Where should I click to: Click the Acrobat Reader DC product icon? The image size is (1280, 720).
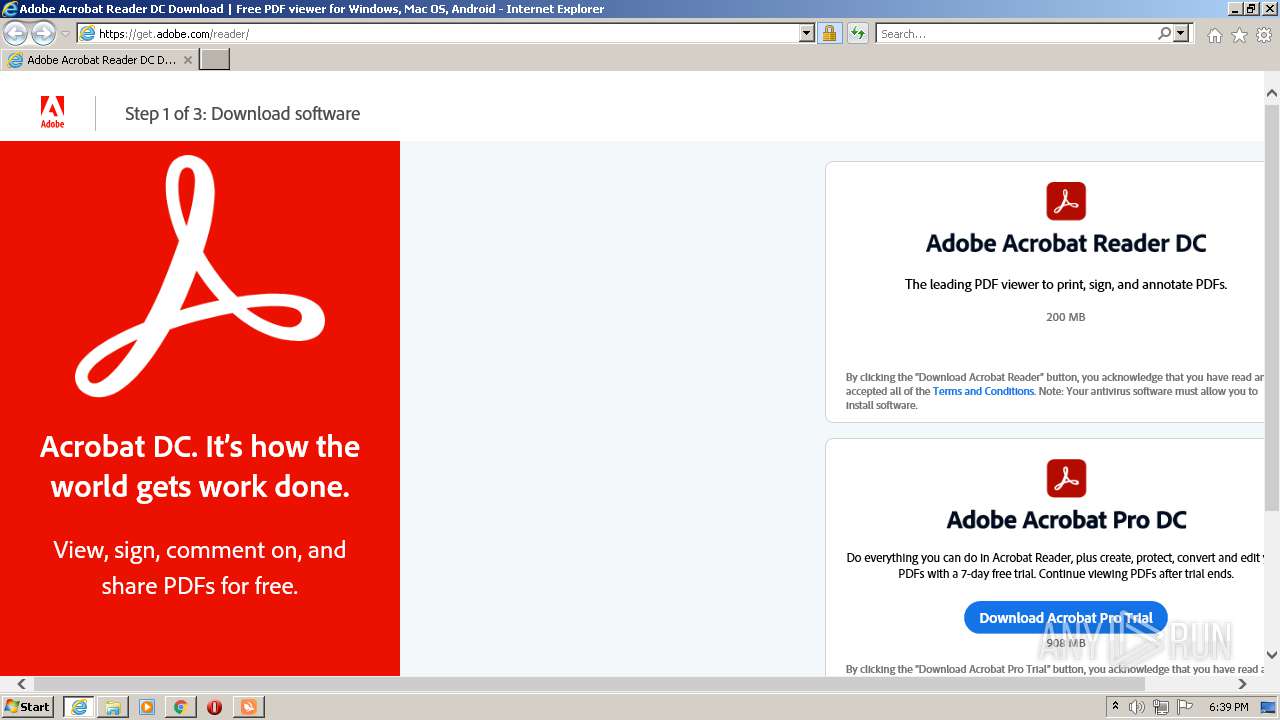click(1066, 201)
